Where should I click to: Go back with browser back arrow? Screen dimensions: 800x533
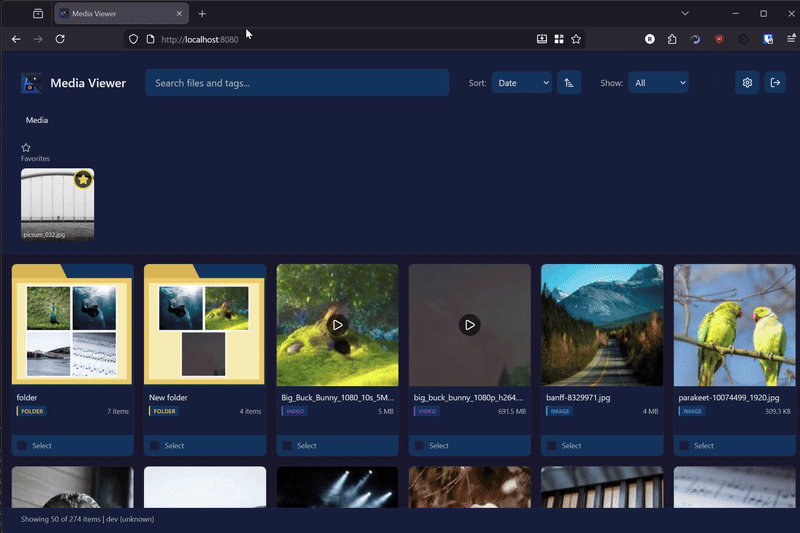click(16, 39)
